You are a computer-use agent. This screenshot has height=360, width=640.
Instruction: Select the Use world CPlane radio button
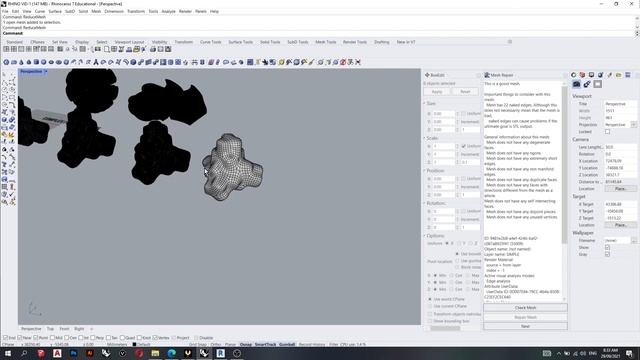[430, 299]
